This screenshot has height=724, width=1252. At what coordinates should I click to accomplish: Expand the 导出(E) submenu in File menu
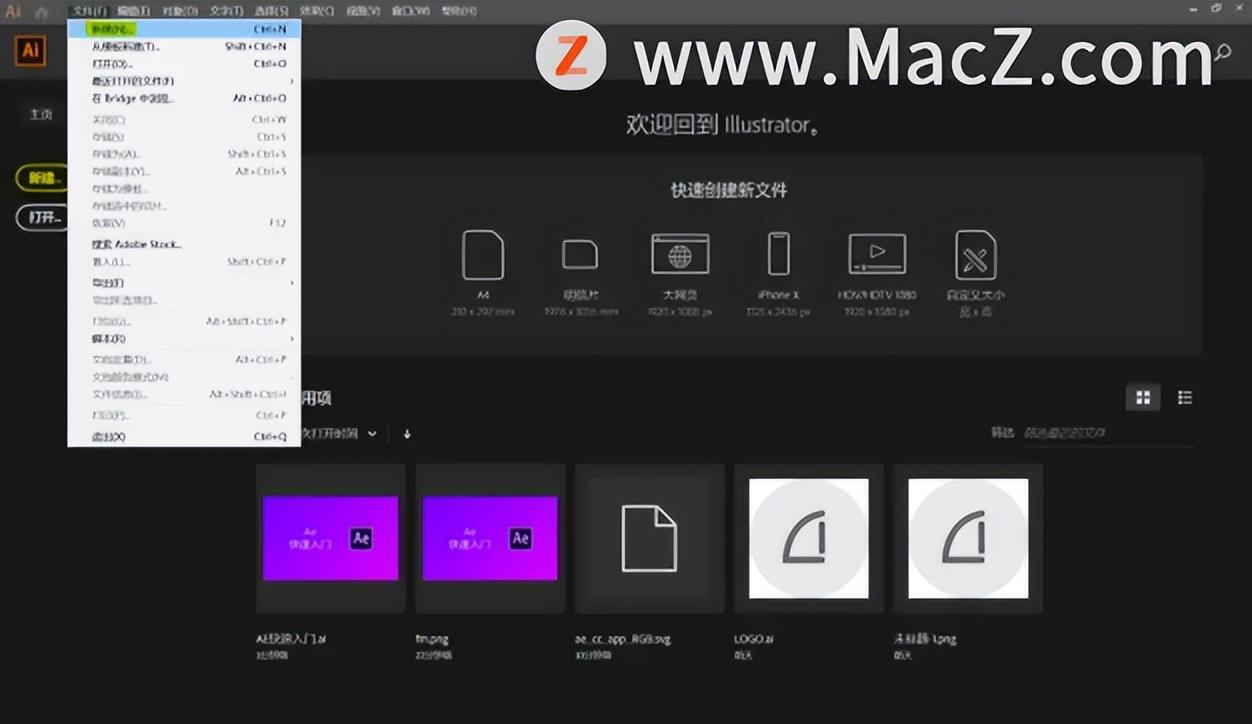pos(184,283)
